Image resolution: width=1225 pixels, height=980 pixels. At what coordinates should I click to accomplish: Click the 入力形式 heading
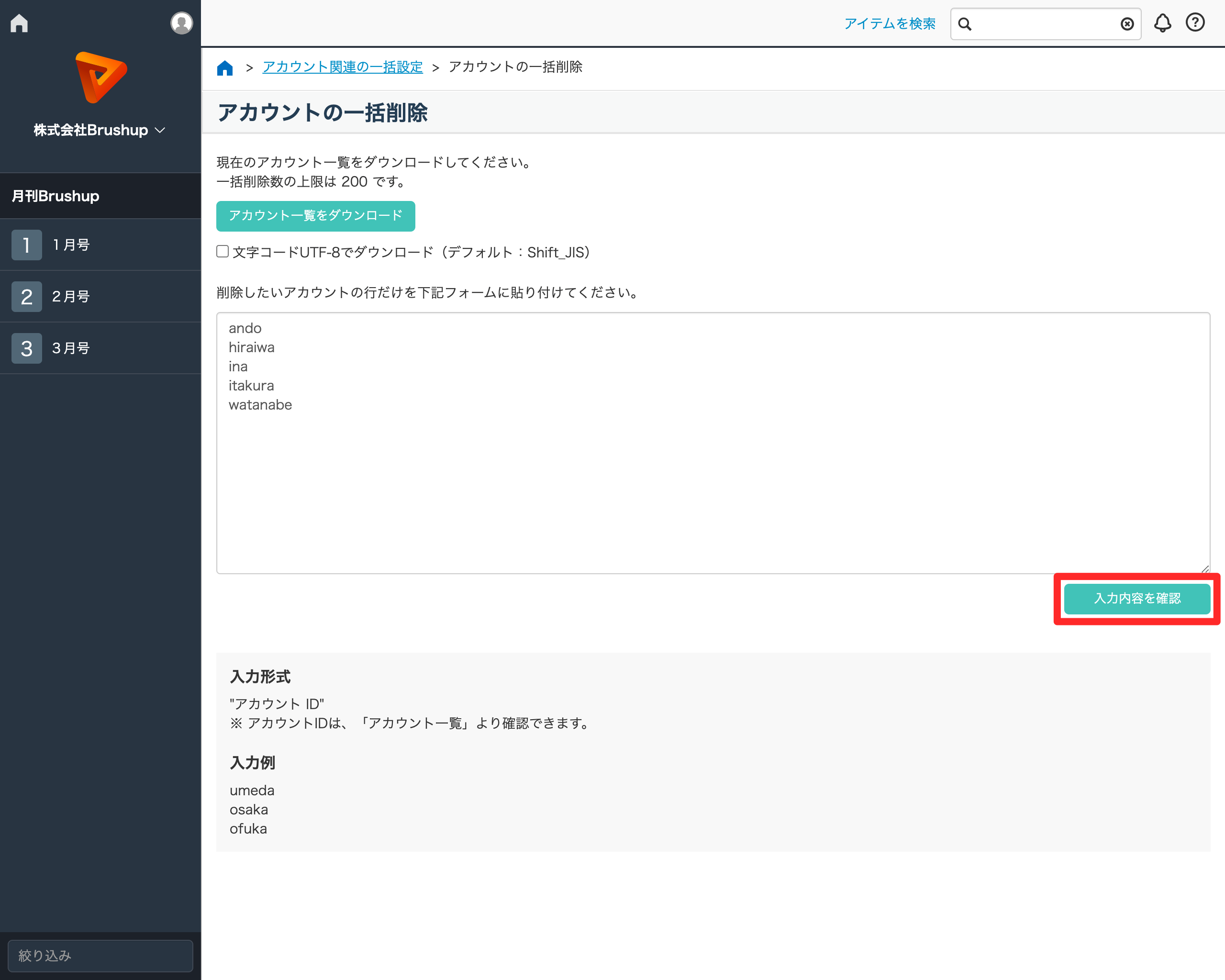coord(260,677)
